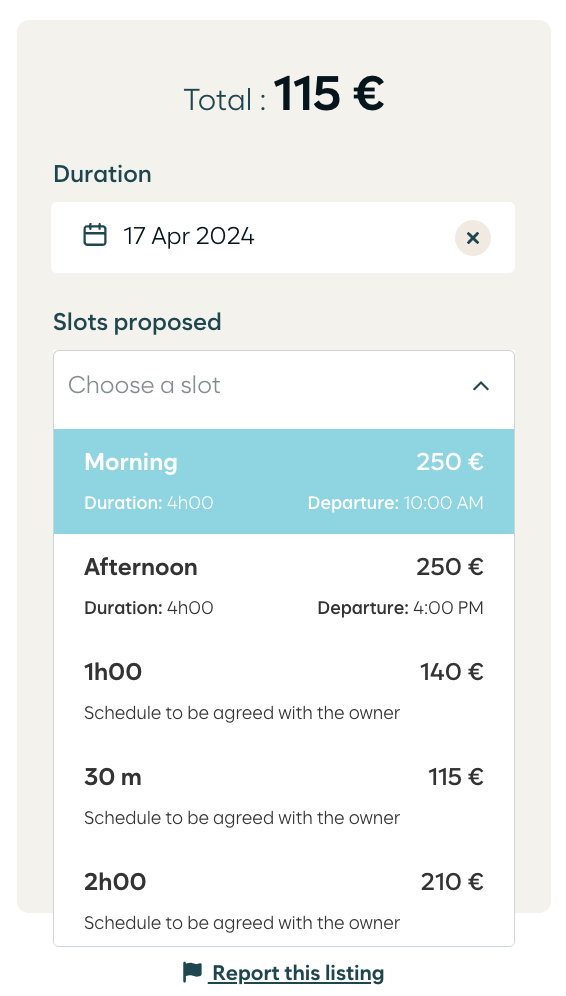Select the Morning slot option
Image resolution: width=566 pixels, height=996 pixels.
pyautogui.click(x=284, y=481)
